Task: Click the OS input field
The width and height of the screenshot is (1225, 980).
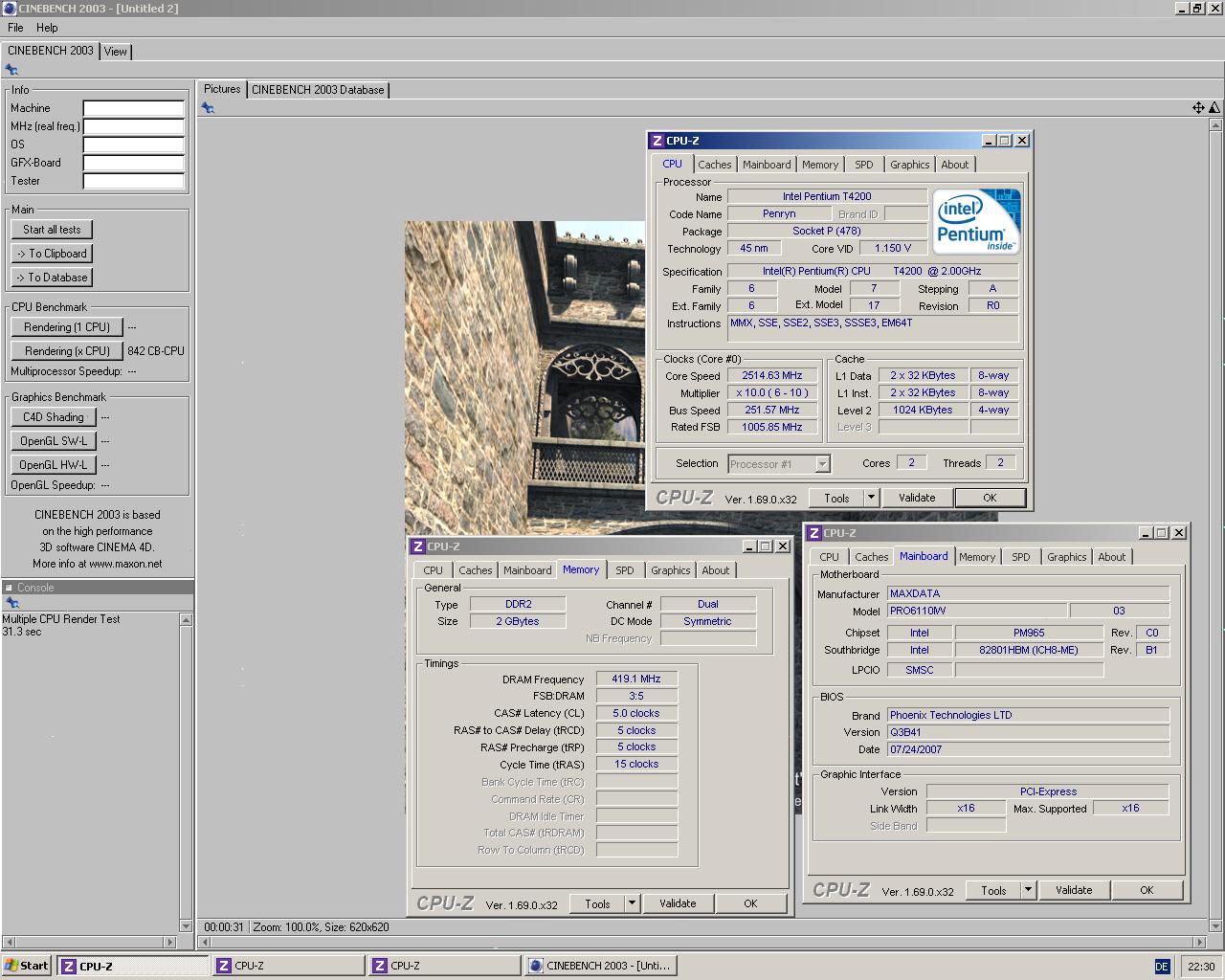Action: (133, 145)
